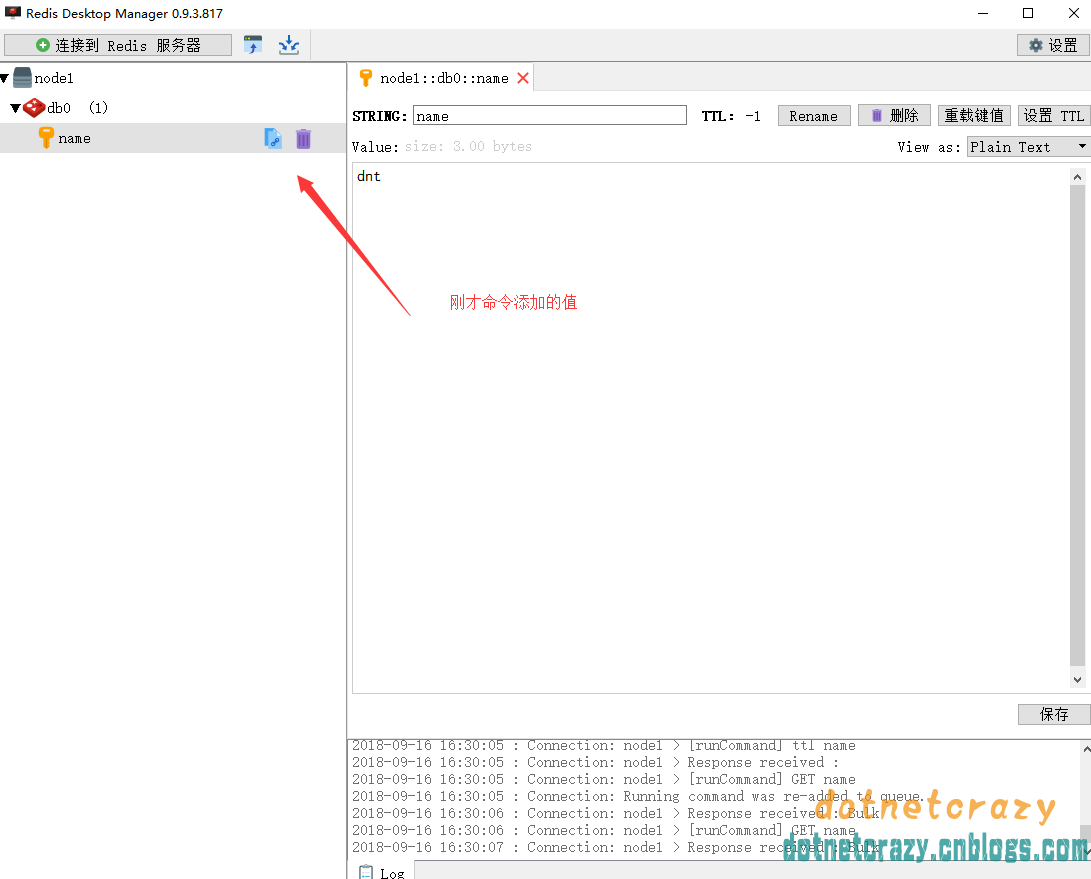Click value editor scroll down arrow
The width and height of the screenshot is (1091, 879).
[1077, 680]
